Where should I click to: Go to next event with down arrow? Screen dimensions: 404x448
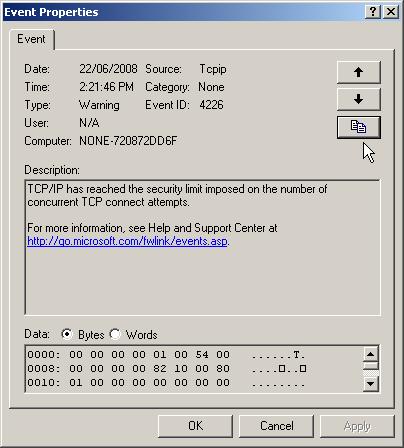[x=359, y=99]
